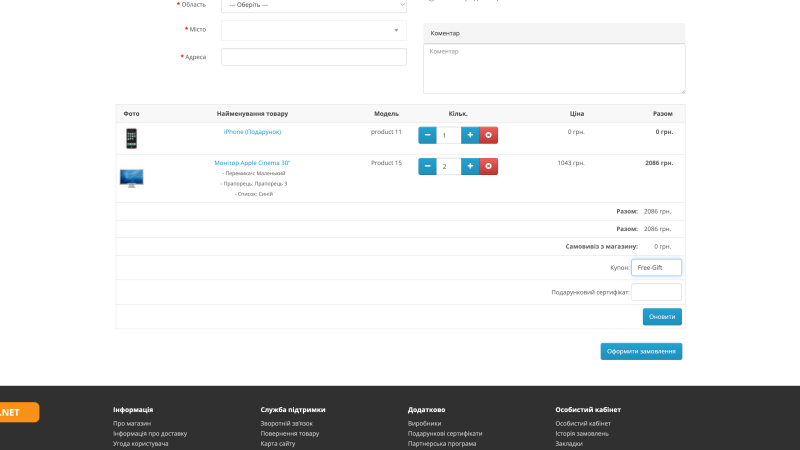The image size is (800, 450).
Task: Click the monitor quantity field
Action: tap(448, 166)
